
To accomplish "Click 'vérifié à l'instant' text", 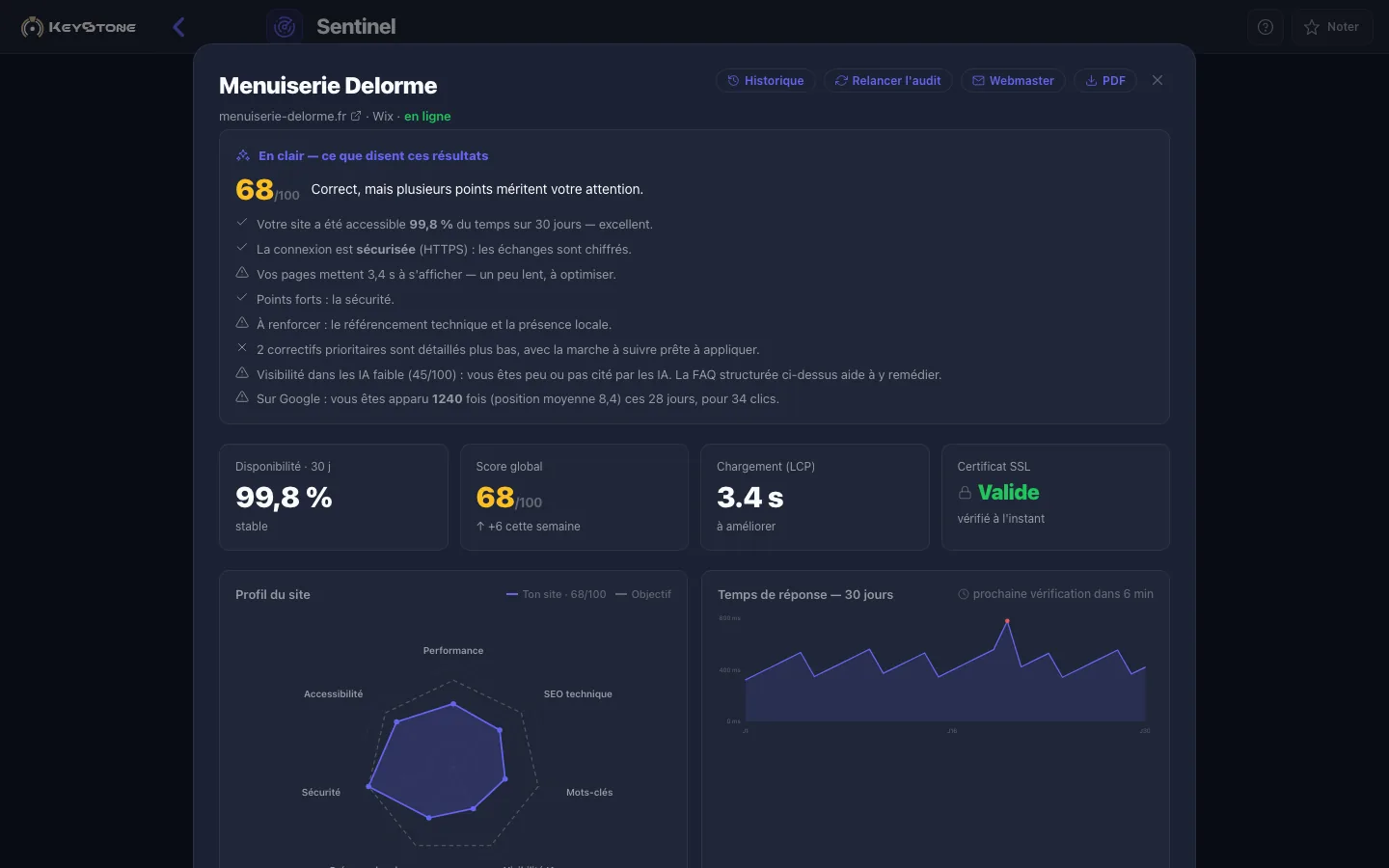I will [x=1001, y=519].
